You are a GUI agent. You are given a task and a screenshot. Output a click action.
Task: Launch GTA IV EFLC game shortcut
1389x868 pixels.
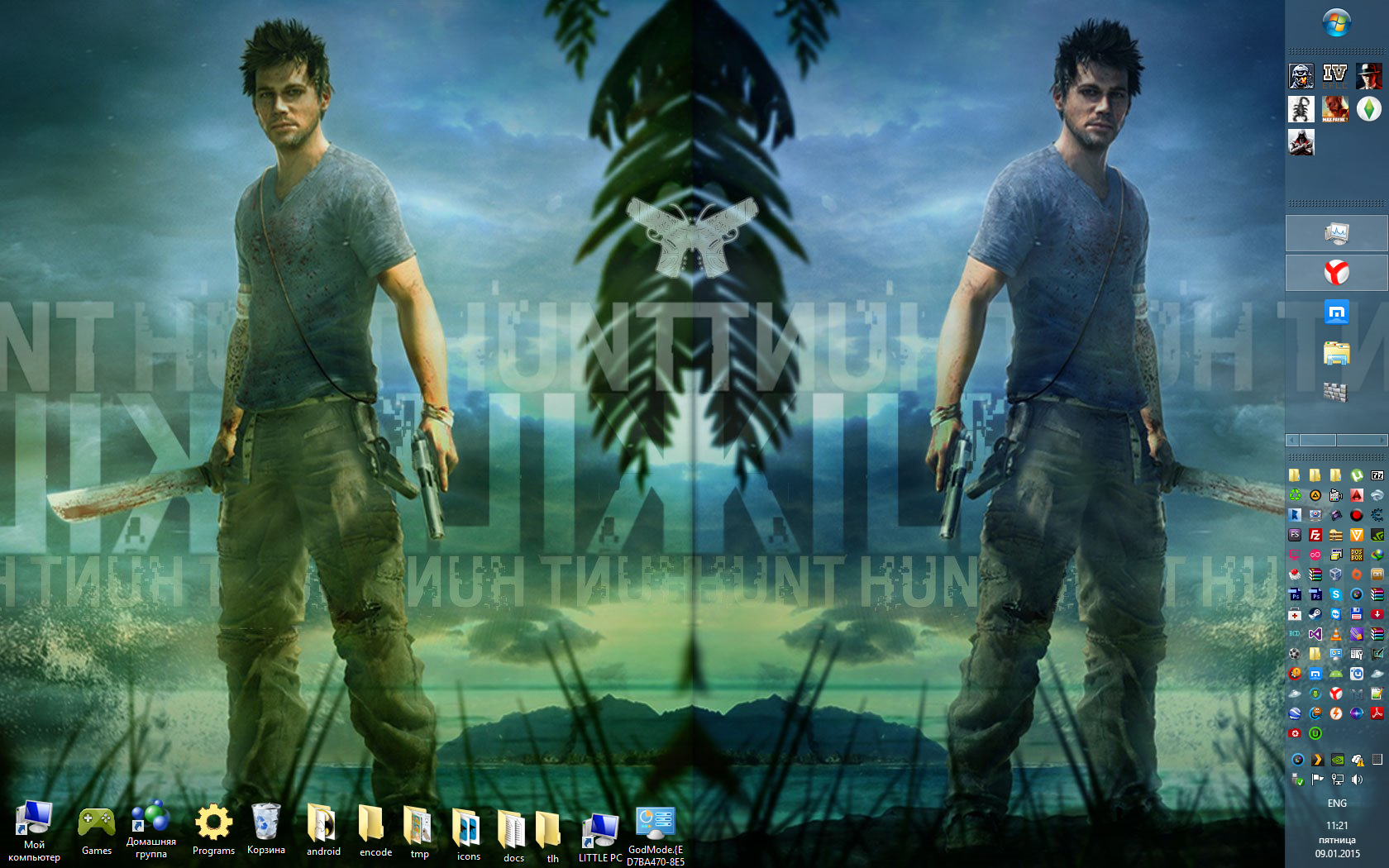[x=1334, y=75]
